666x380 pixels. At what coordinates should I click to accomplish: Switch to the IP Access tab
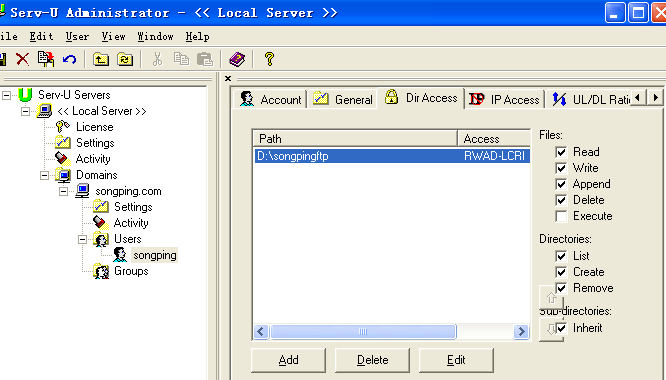(505, 99)
